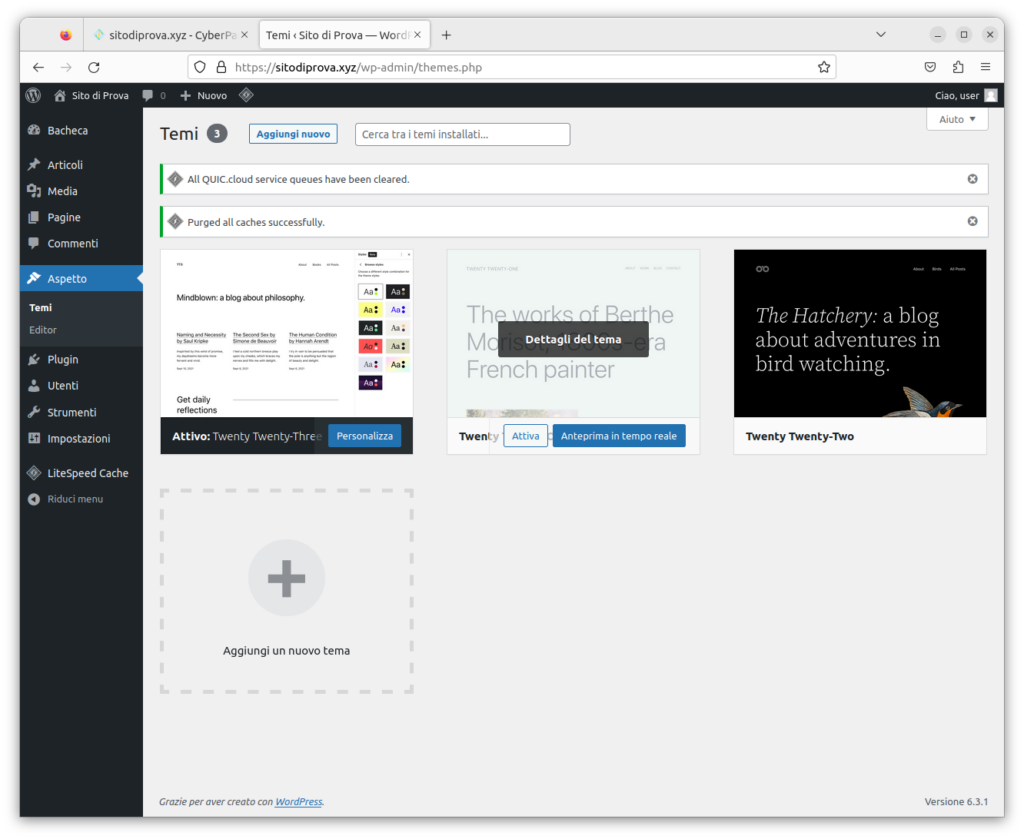Open Media library in sidebar

[x=62, y=191]
